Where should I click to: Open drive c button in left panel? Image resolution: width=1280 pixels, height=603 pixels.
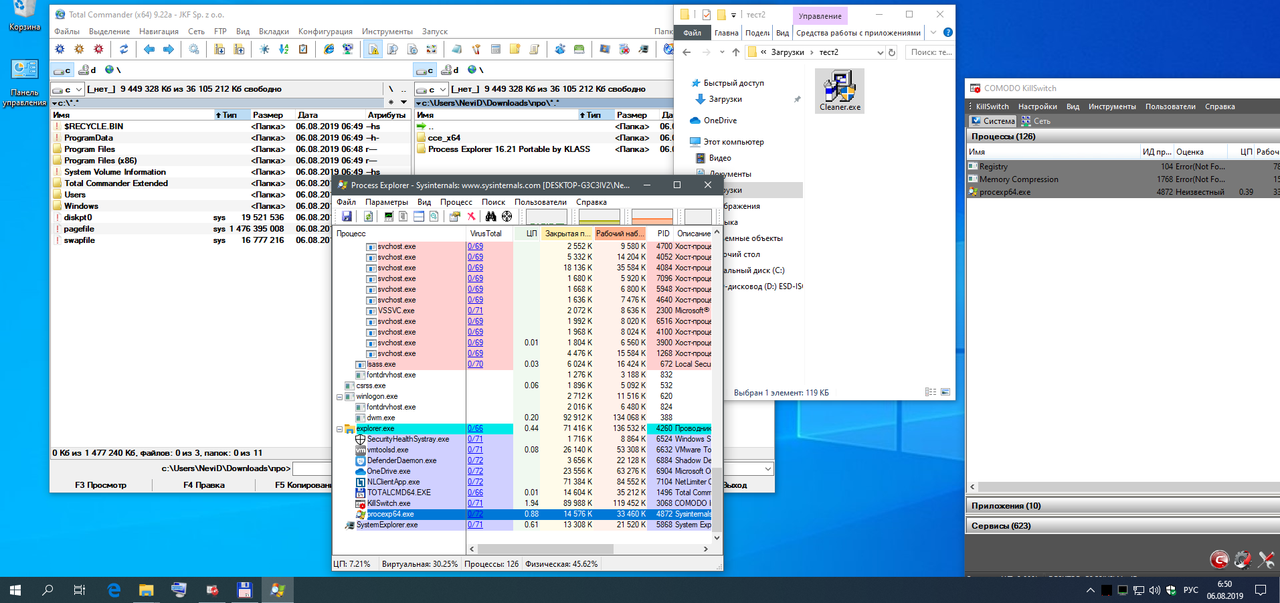(62, 70)
